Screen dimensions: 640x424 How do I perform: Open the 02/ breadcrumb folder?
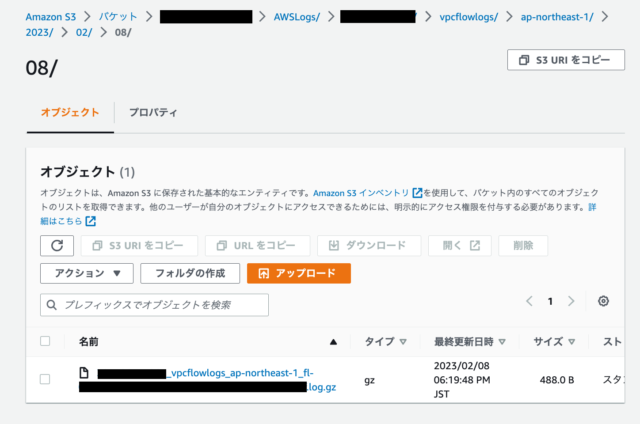coord(84,32)
